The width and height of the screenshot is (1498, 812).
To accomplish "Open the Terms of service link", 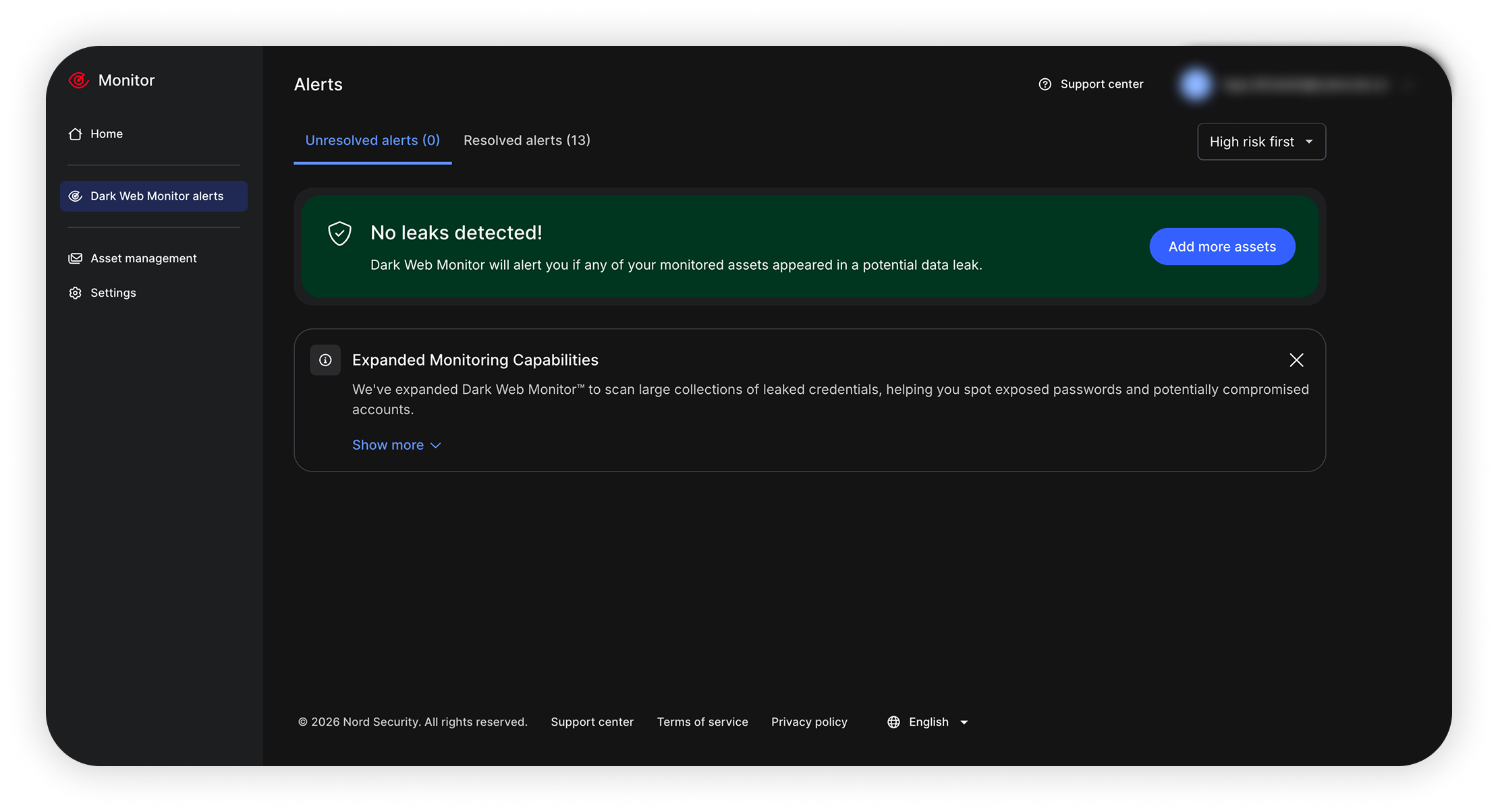I will coord(702,722).
